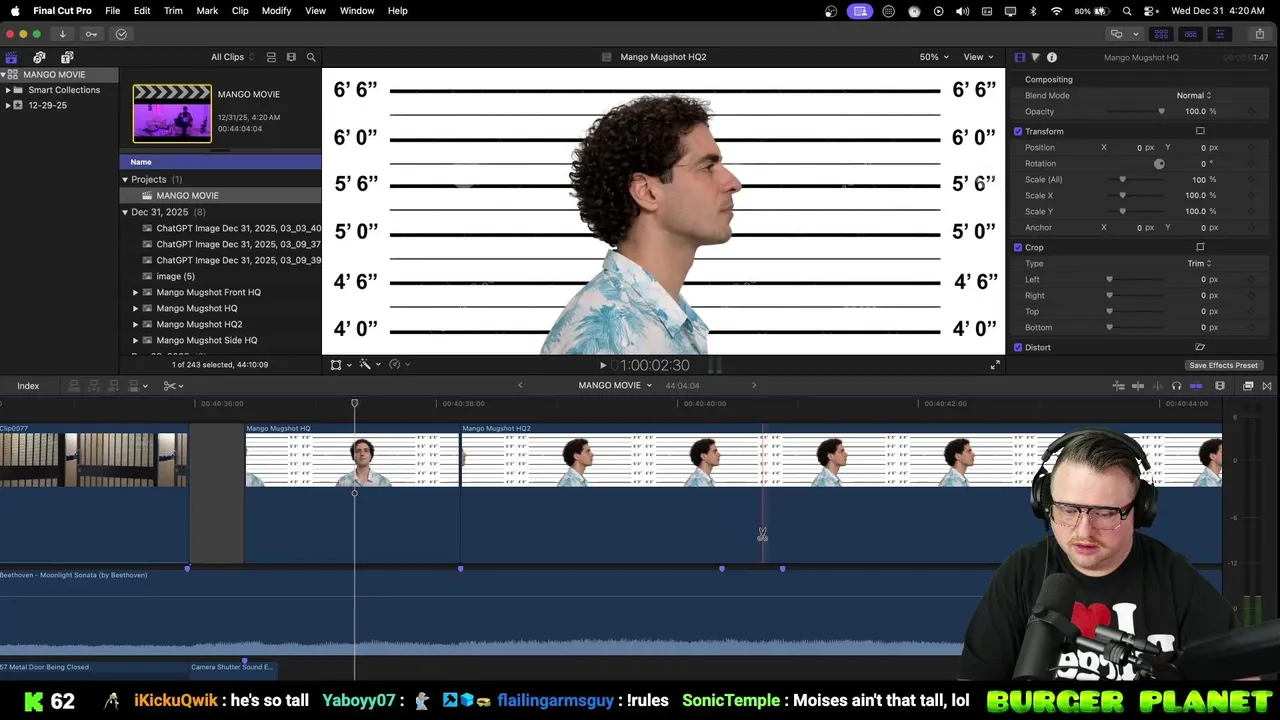Click the Rotation dial control
Screen dimensions: 1280x720
[1159, 163]
